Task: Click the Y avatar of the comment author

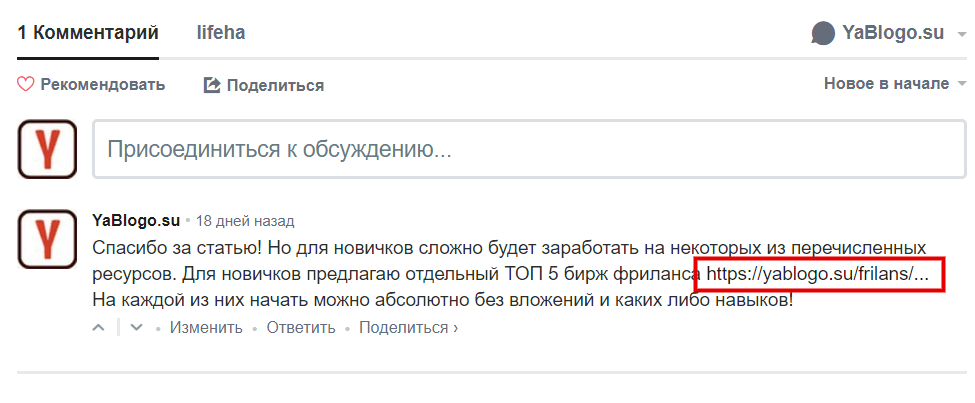Action: pos(47,239)
